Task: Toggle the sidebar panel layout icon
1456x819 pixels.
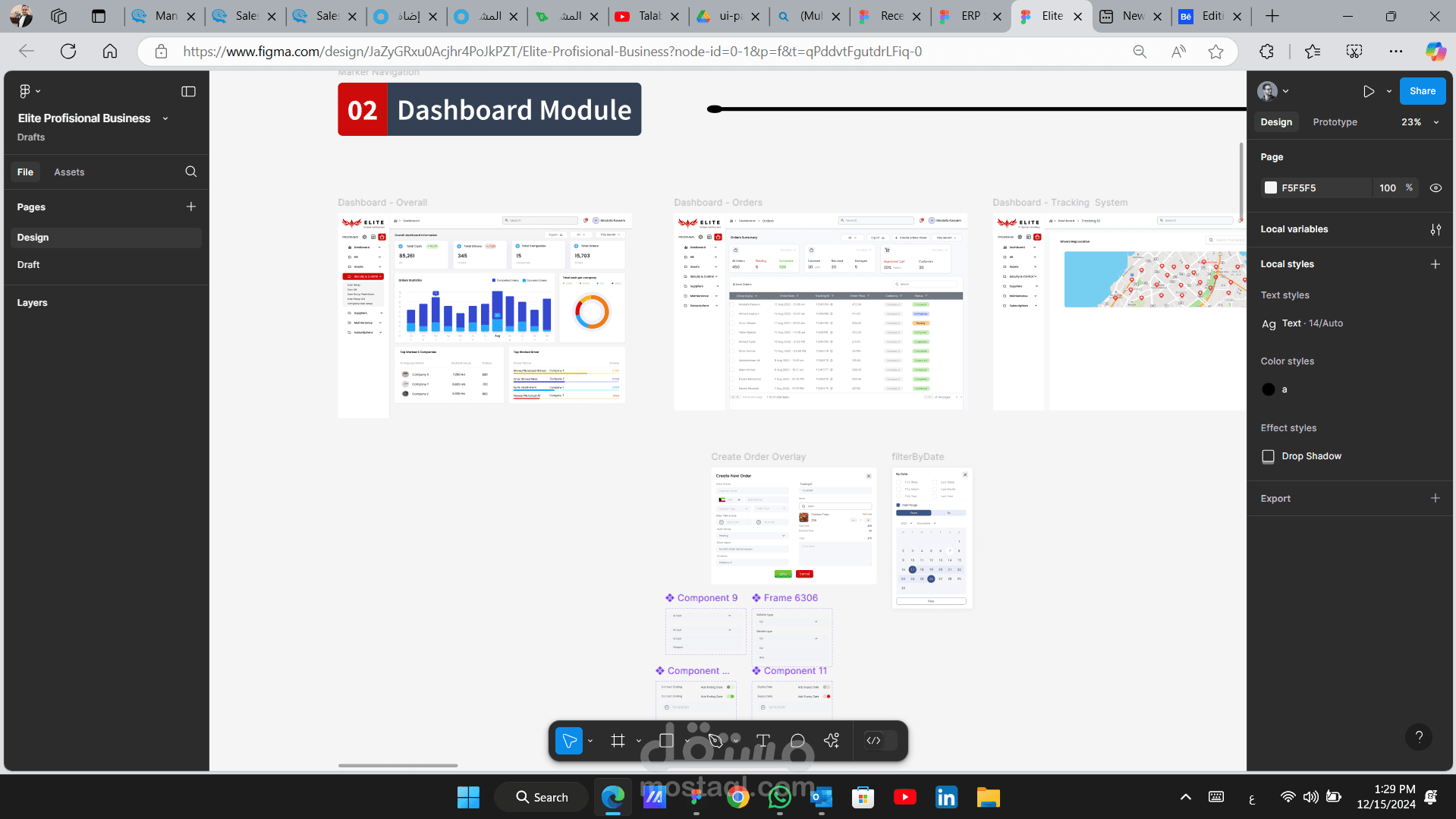Action: (188, 91)
